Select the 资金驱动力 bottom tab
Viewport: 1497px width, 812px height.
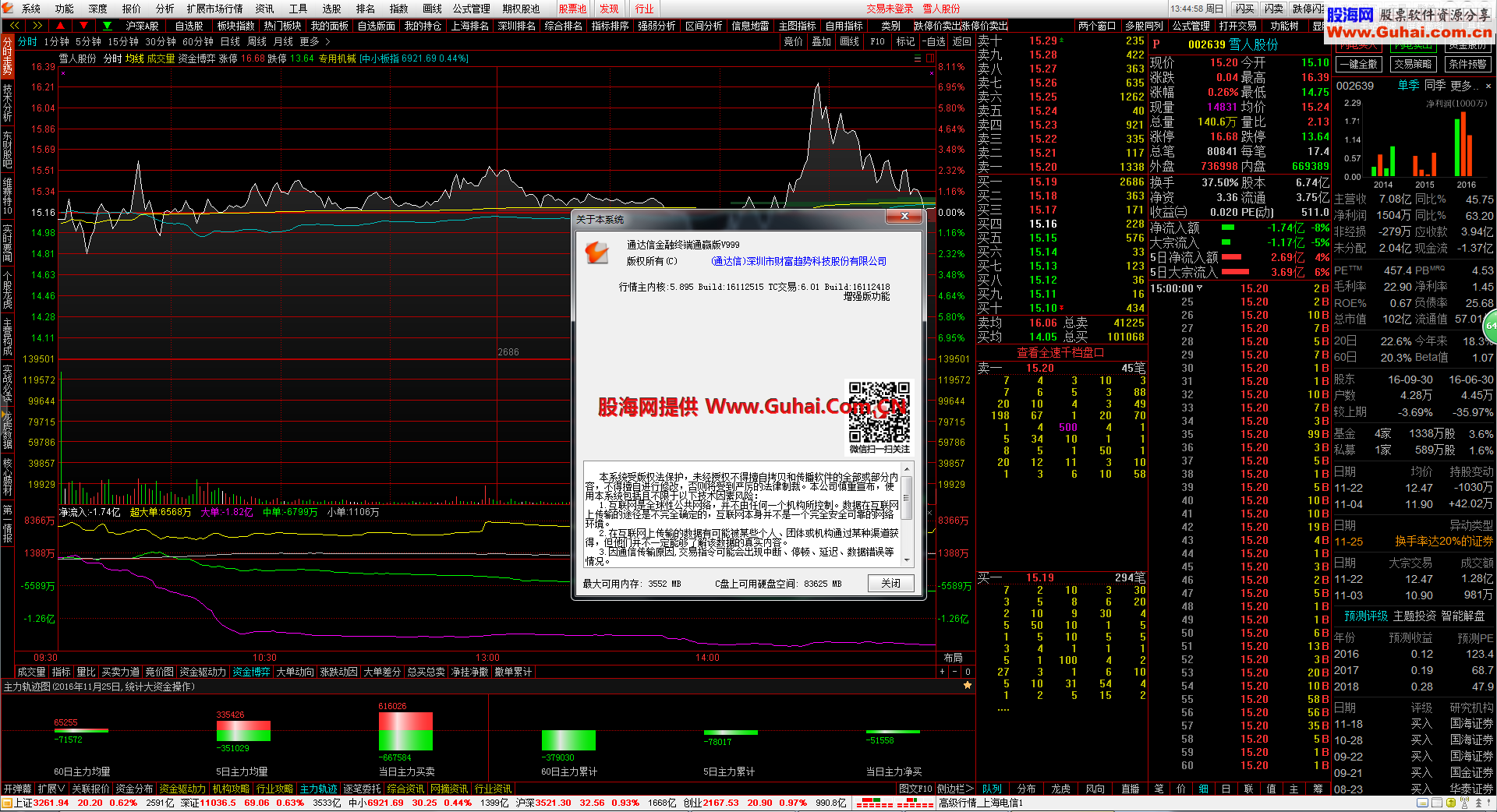click(x=182, y=789)
